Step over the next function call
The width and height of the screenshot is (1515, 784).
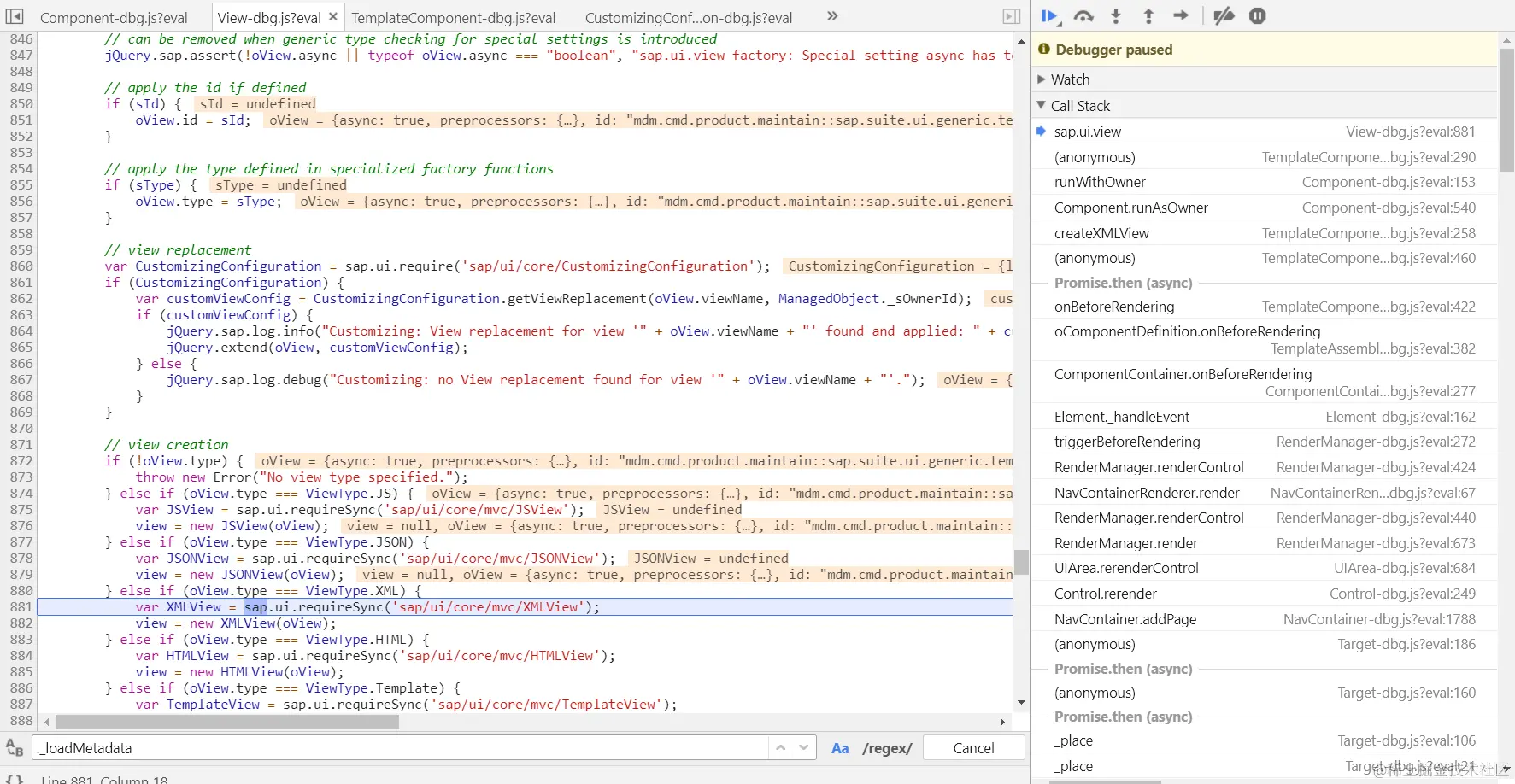point(1083,16)
